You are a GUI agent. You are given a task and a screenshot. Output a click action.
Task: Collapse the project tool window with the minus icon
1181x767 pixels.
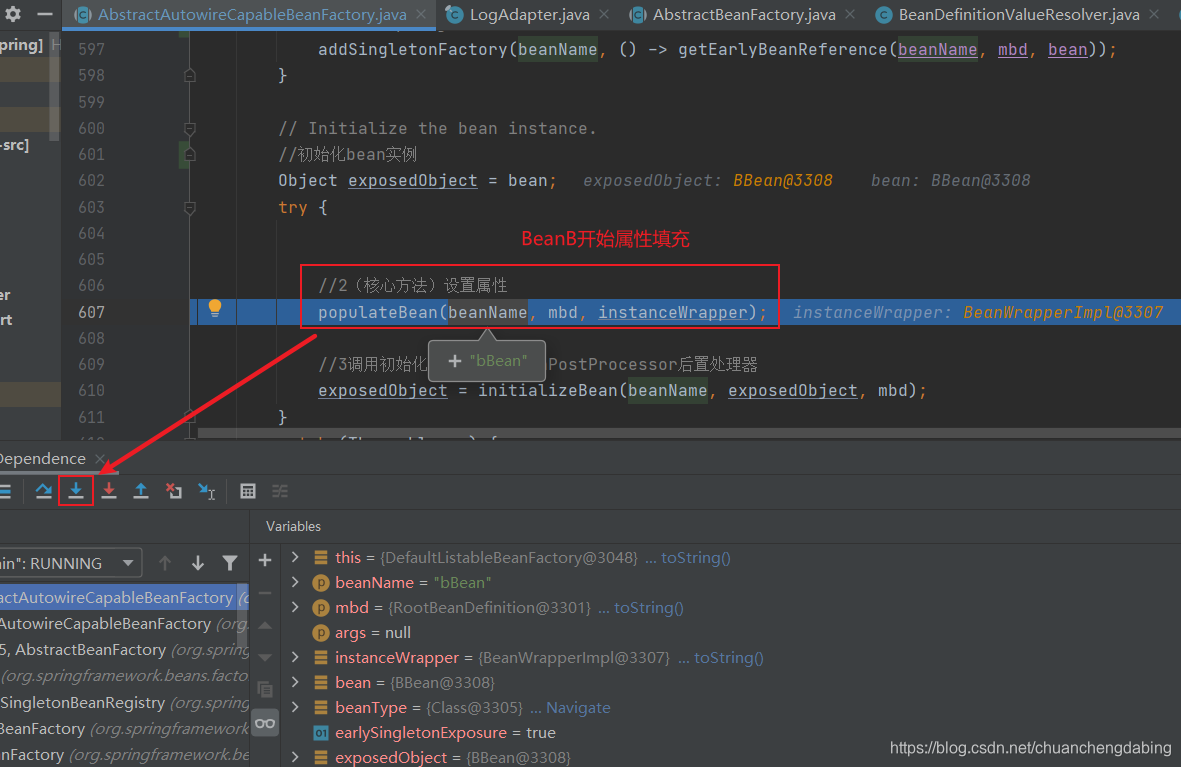[45, 14]
